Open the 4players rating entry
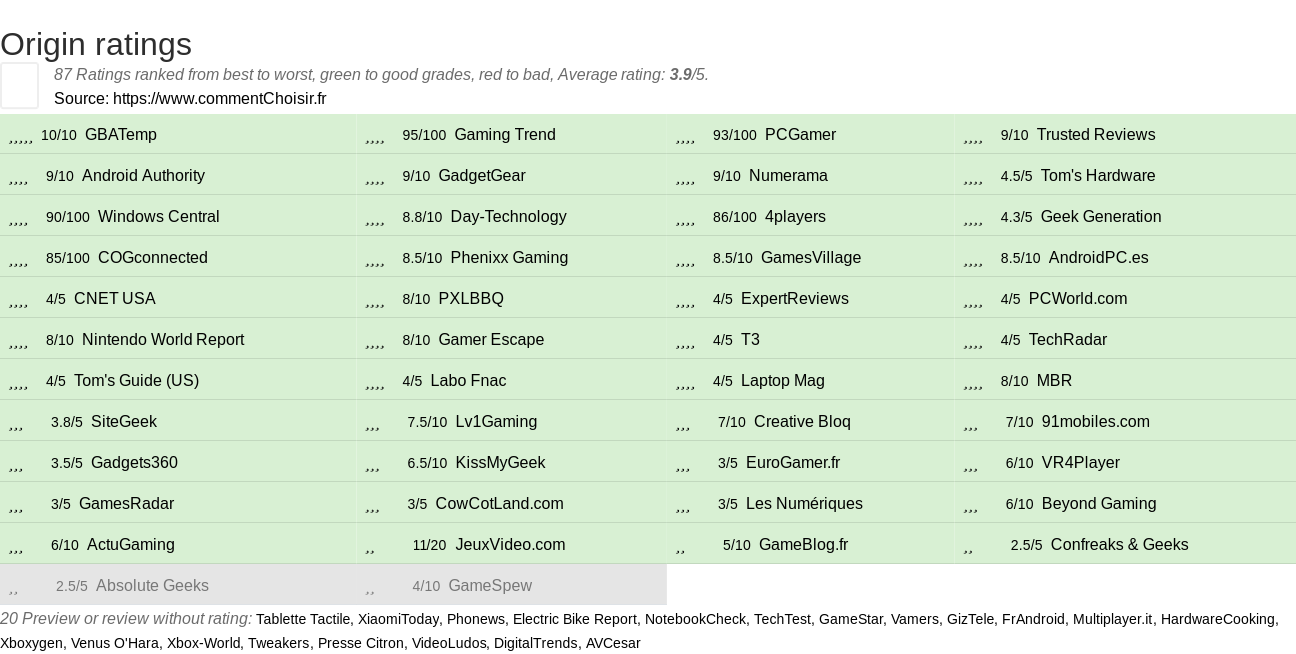 click(795, 217)
